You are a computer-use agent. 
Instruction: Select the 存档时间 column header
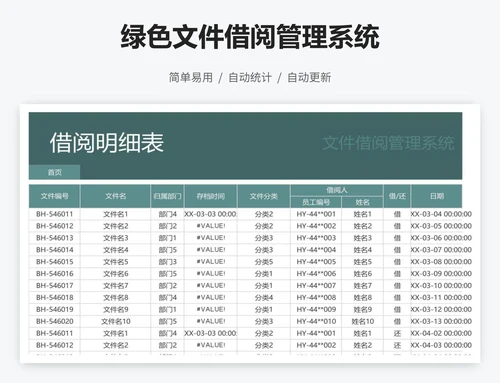[211, 196]
